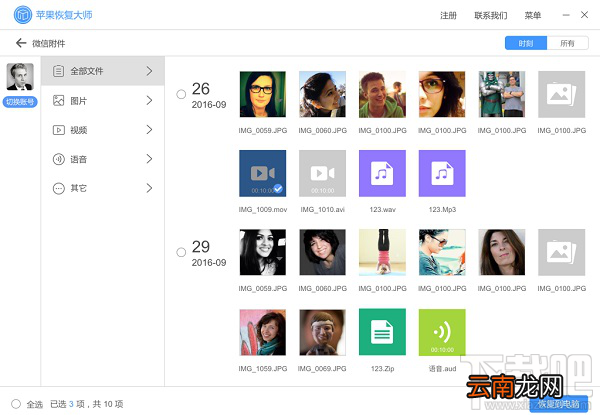Switch to the 时刻 view tab
Screen dimensions: 600x415
coord(526,43)
